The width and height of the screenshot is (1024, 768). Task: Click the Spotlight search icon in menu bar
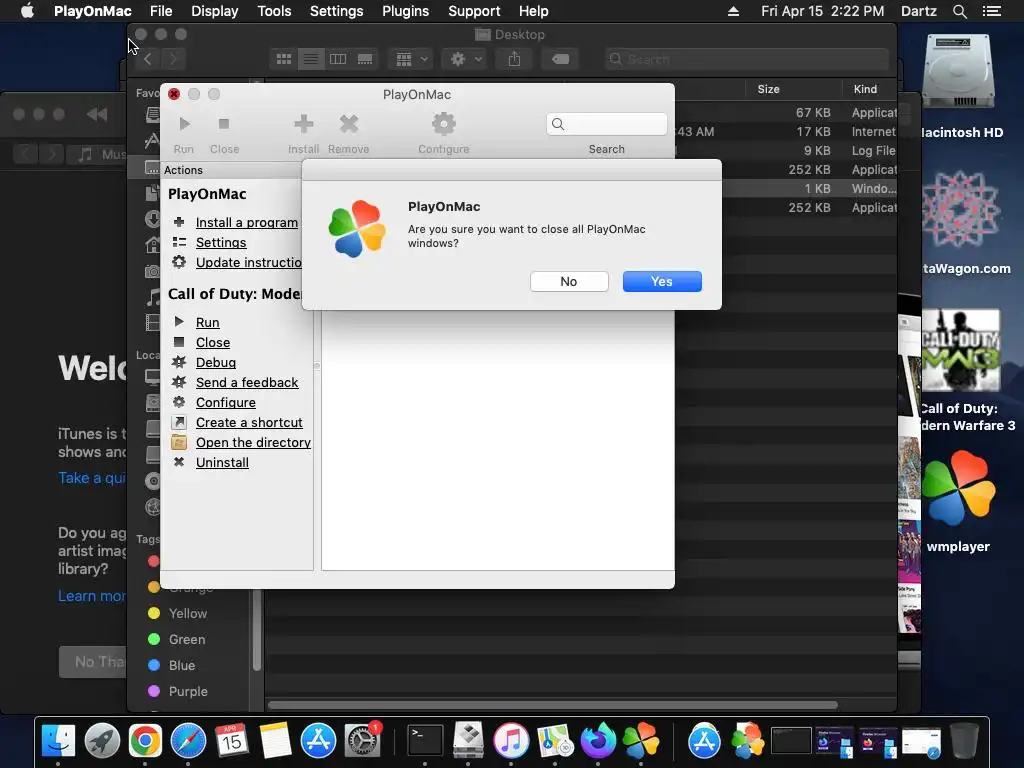(x=959, y=11)
